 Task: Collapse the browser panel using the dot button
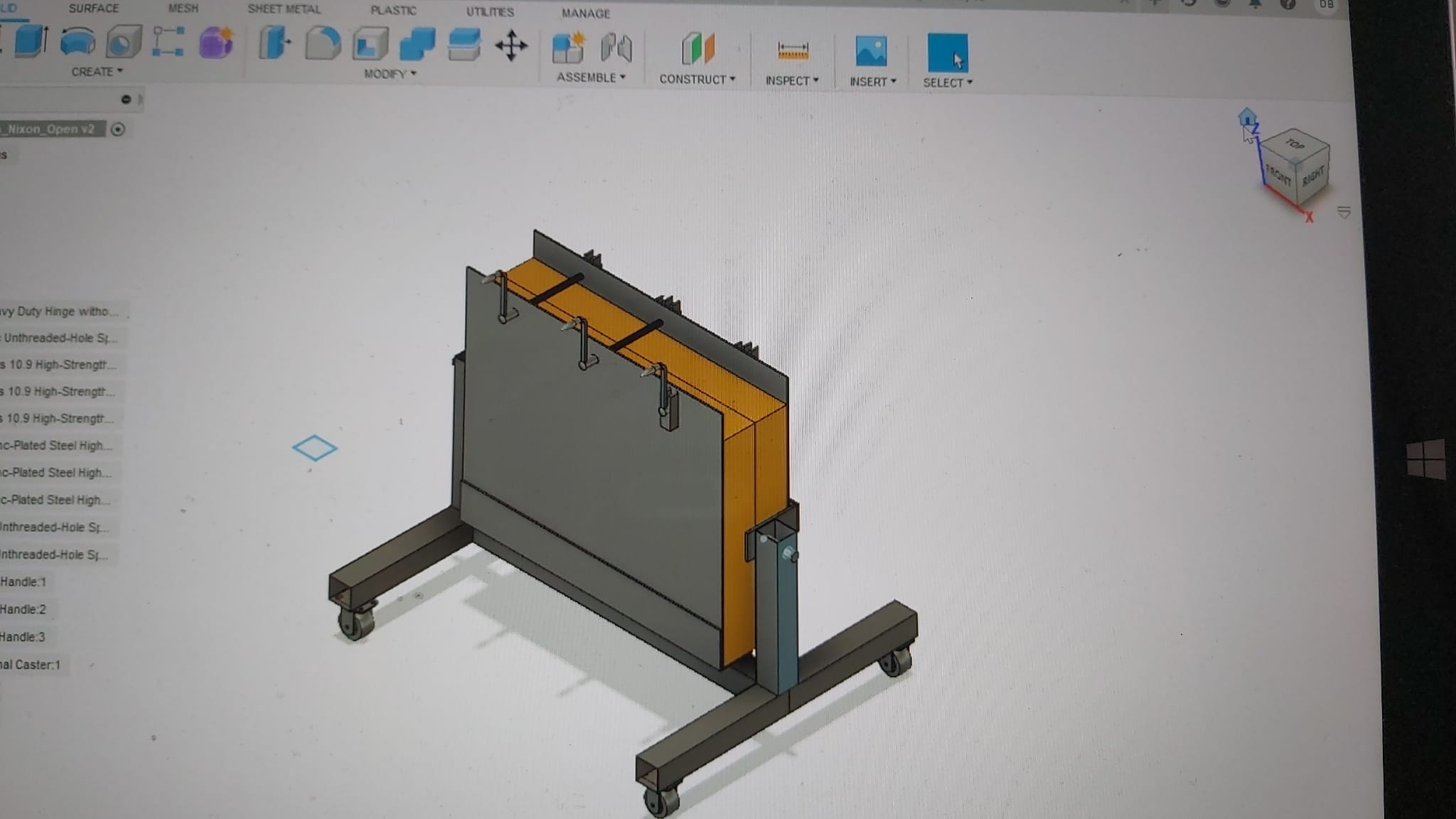(126, 100)
